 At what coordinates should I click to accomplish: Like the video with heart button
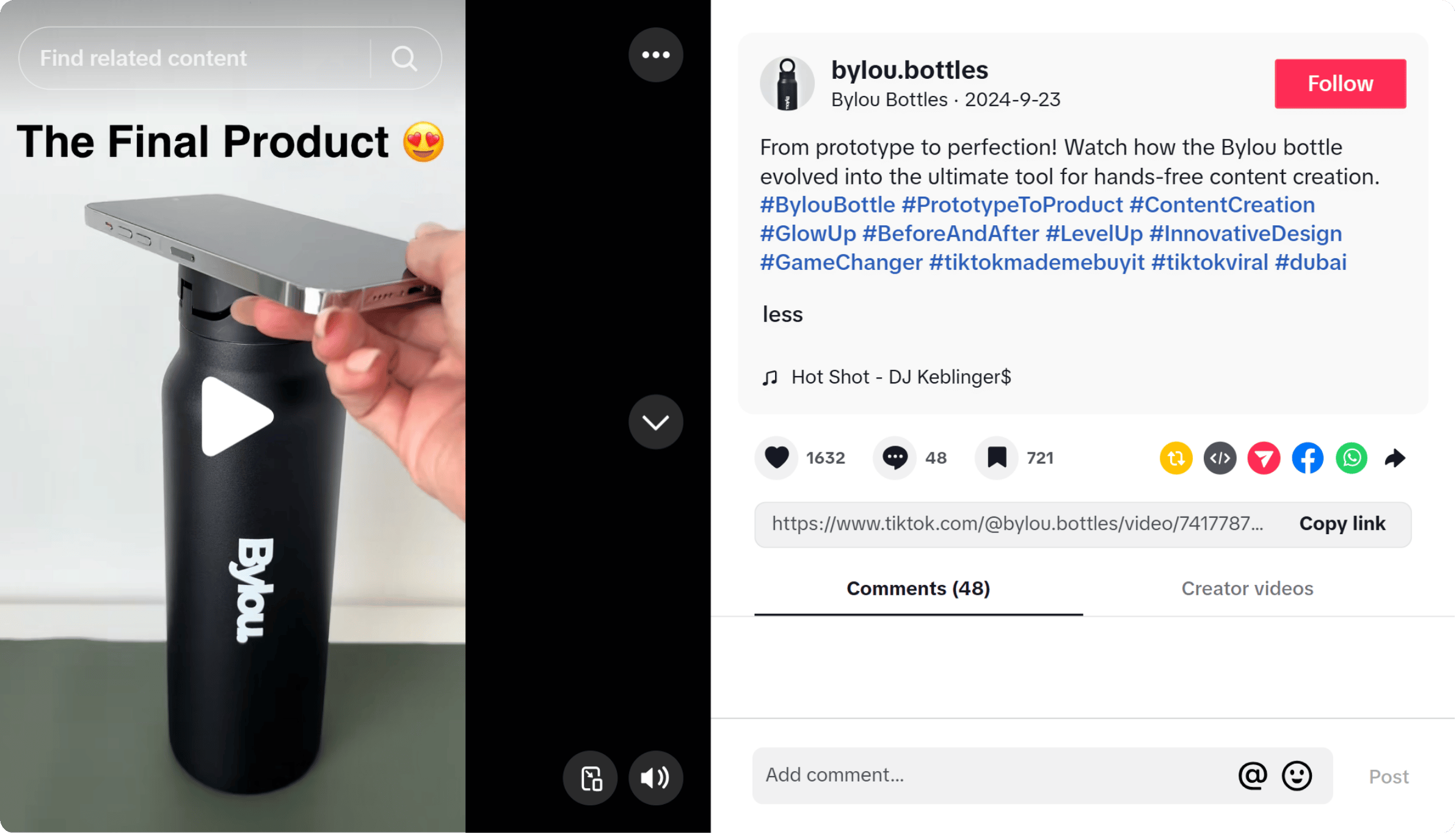click(x=777, y=457)
